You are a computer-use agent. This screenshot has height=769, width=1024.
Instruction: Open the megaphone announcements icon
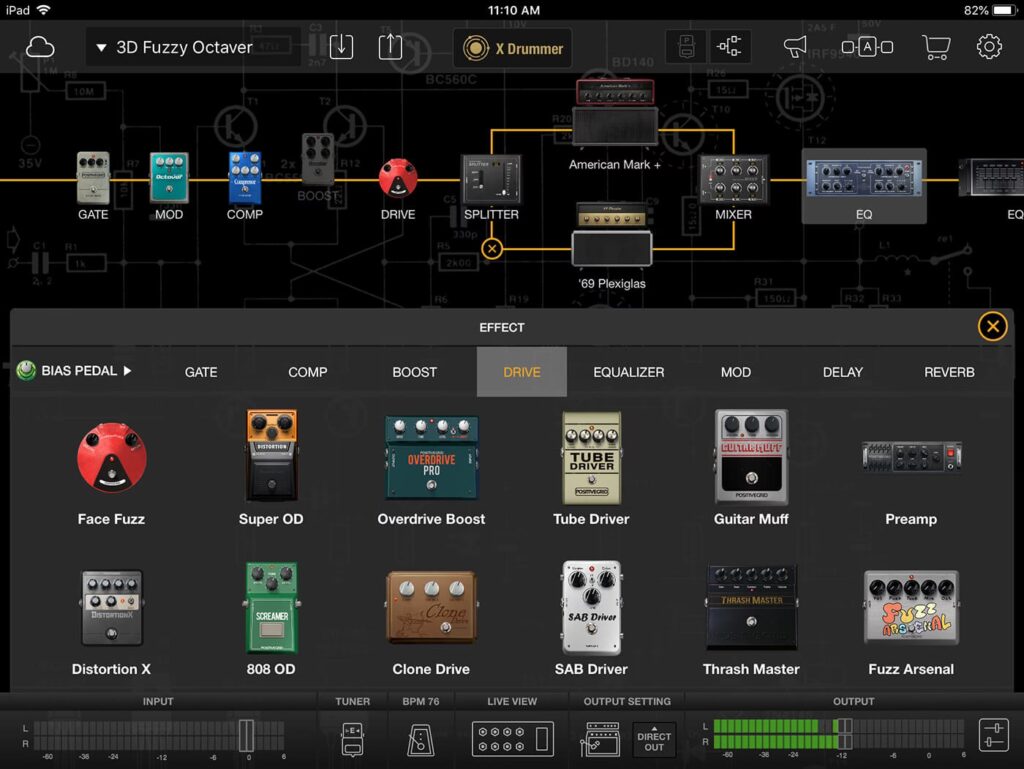tap(795, 47)
